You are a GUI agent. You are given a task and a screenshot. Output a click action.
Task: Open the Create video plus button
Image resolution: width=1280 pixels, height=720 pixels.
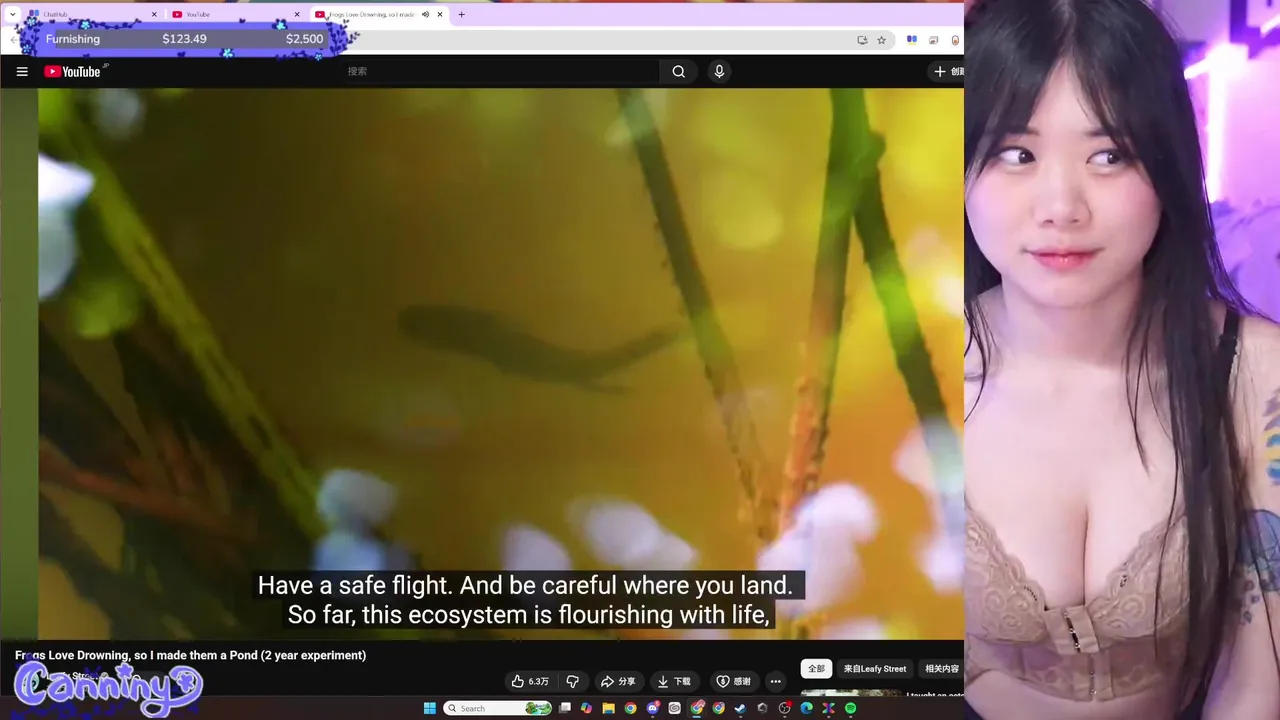pyautogui.click(x=948, y=71)
